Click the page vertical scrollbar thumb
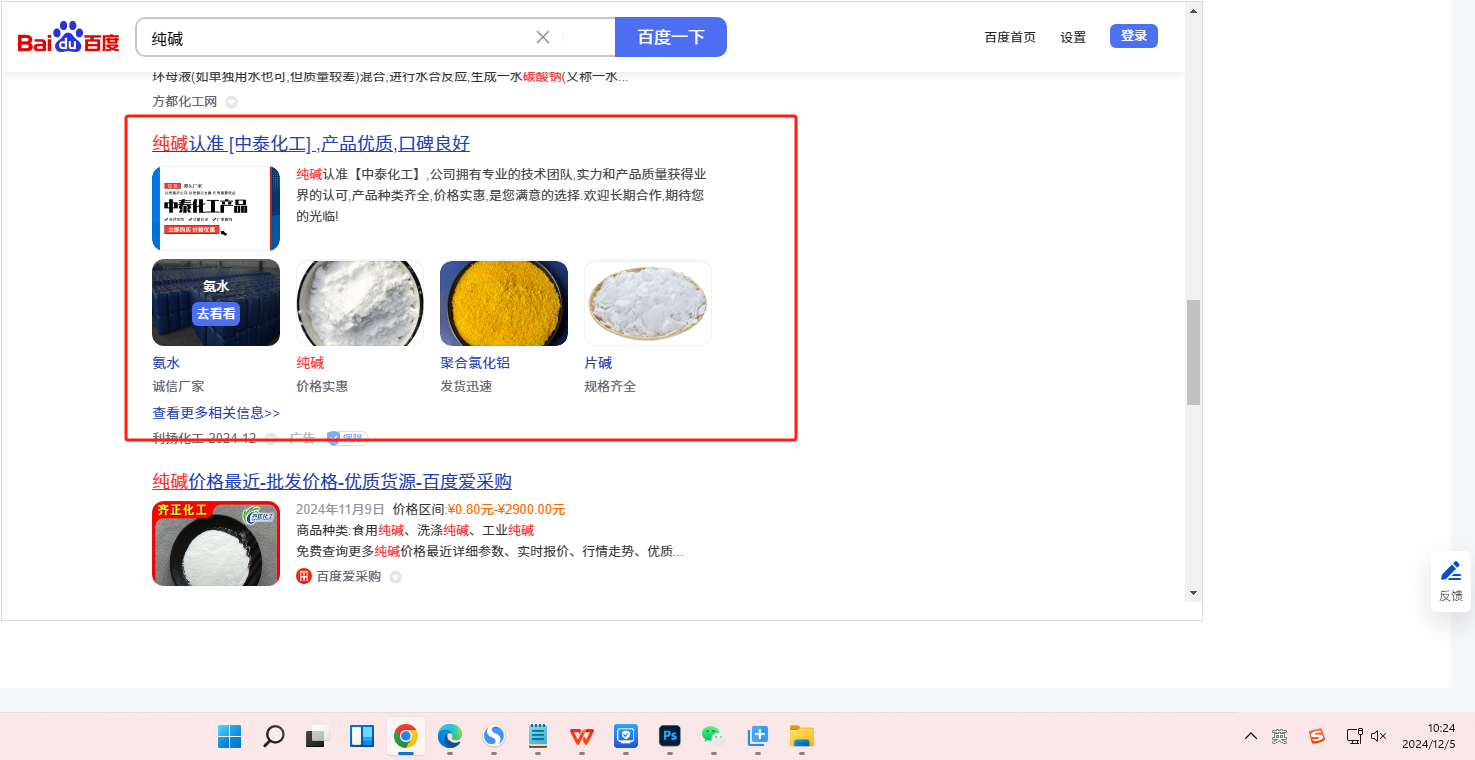 (x=1193, y=352)
